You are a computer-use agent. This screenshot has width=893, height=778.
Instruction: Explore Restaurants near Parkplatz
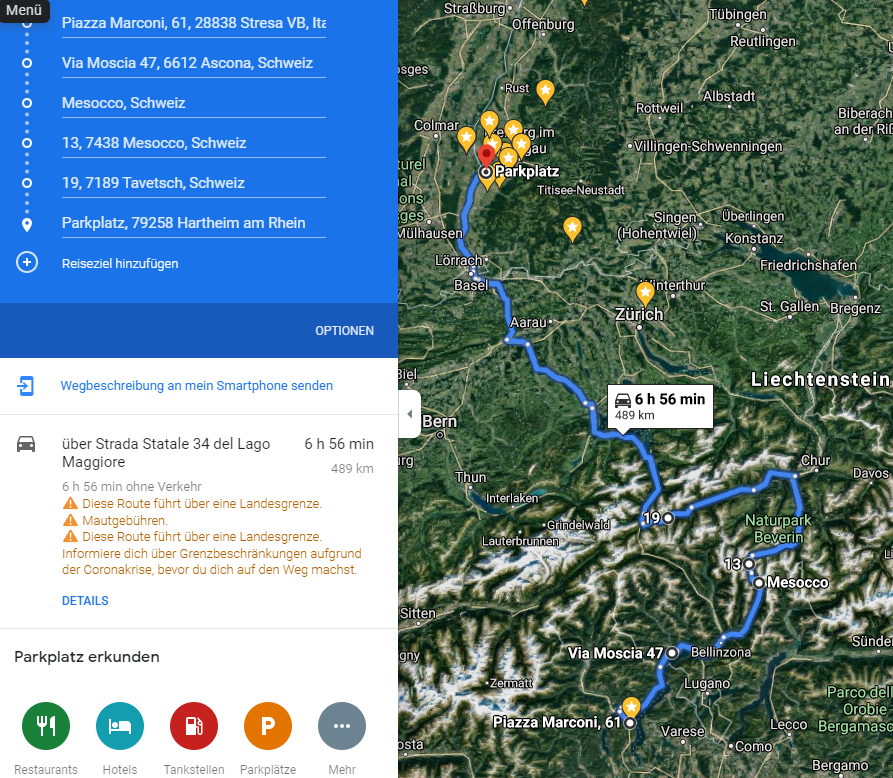tap(46, 726)
